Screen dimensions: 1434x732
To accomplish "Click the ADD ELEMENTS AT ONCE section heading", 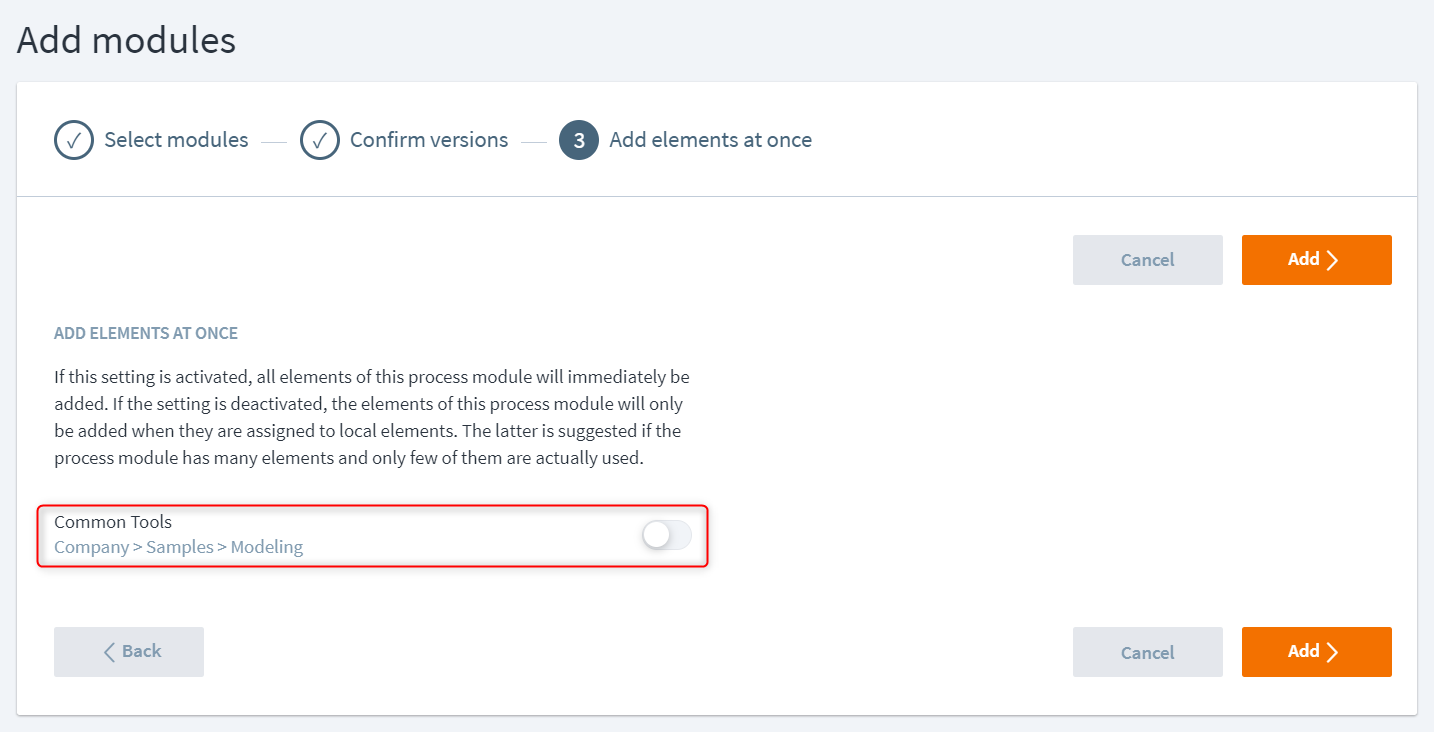I will (146, 333).
